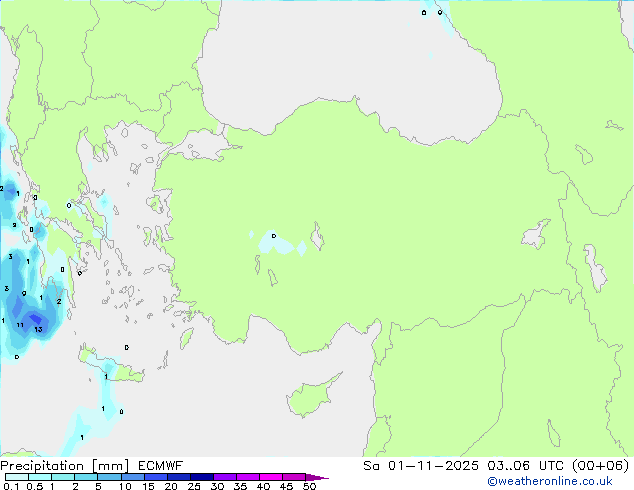
Task: Click the 30–35 mm purple legend swatch
Action: click(x=224, y=477)
